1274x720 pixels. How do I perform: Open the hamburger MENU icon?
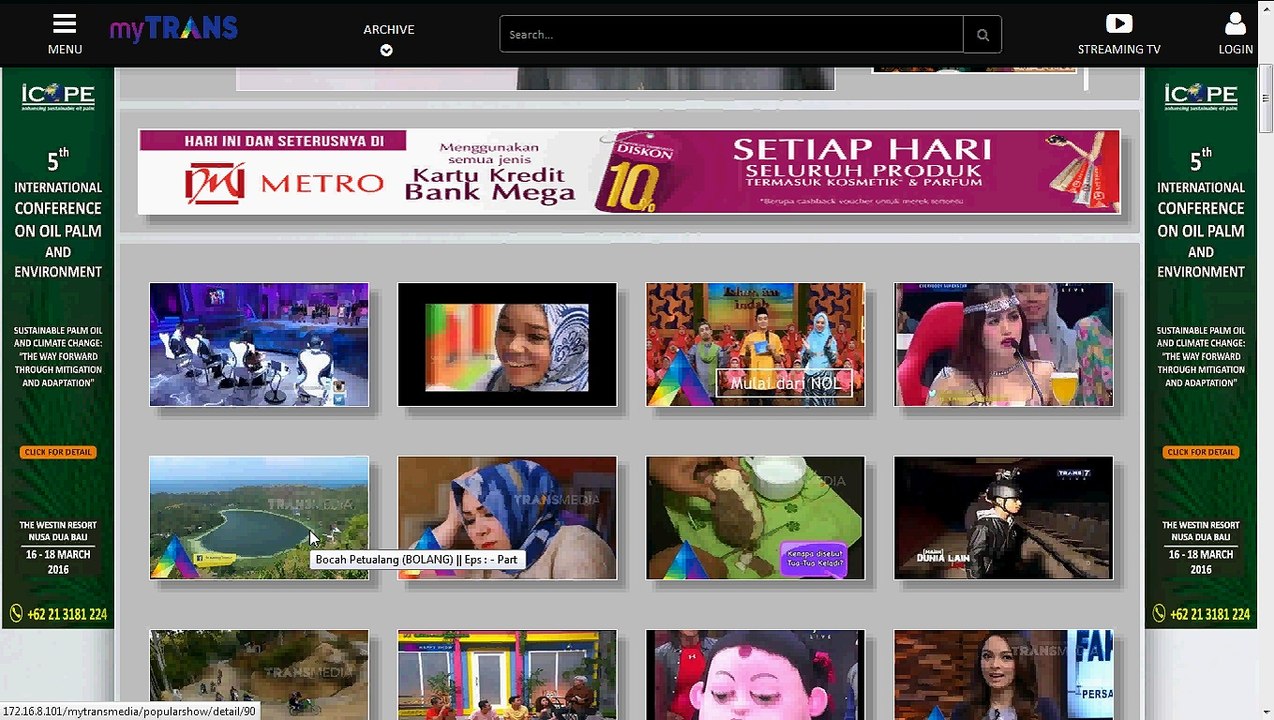pos(64,24)
